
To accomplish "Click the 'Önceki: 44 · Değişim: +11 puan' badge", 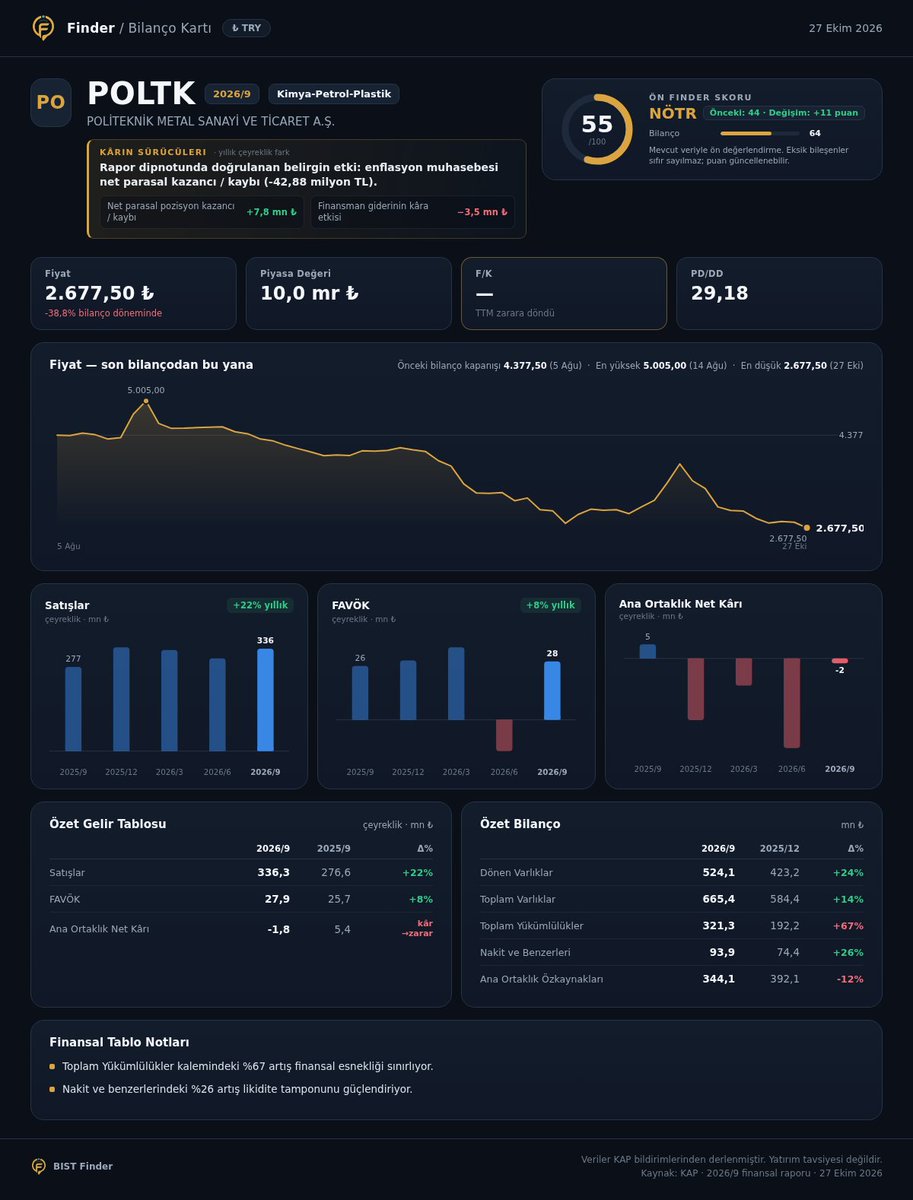I will click(x=783, y=113).
